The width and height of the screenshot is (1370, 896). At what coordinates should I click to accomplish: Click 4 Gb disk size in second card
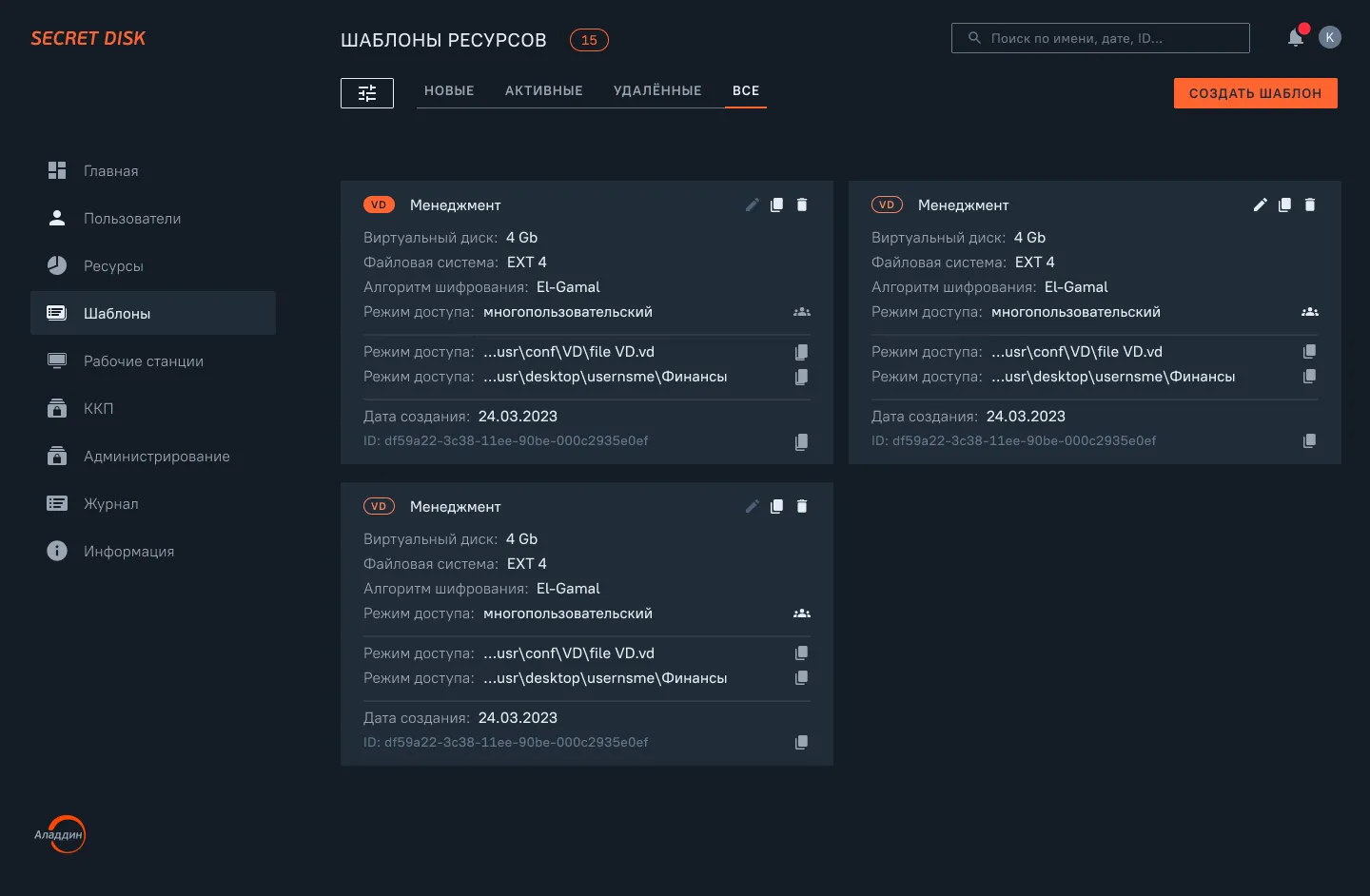coord(1029,237)
